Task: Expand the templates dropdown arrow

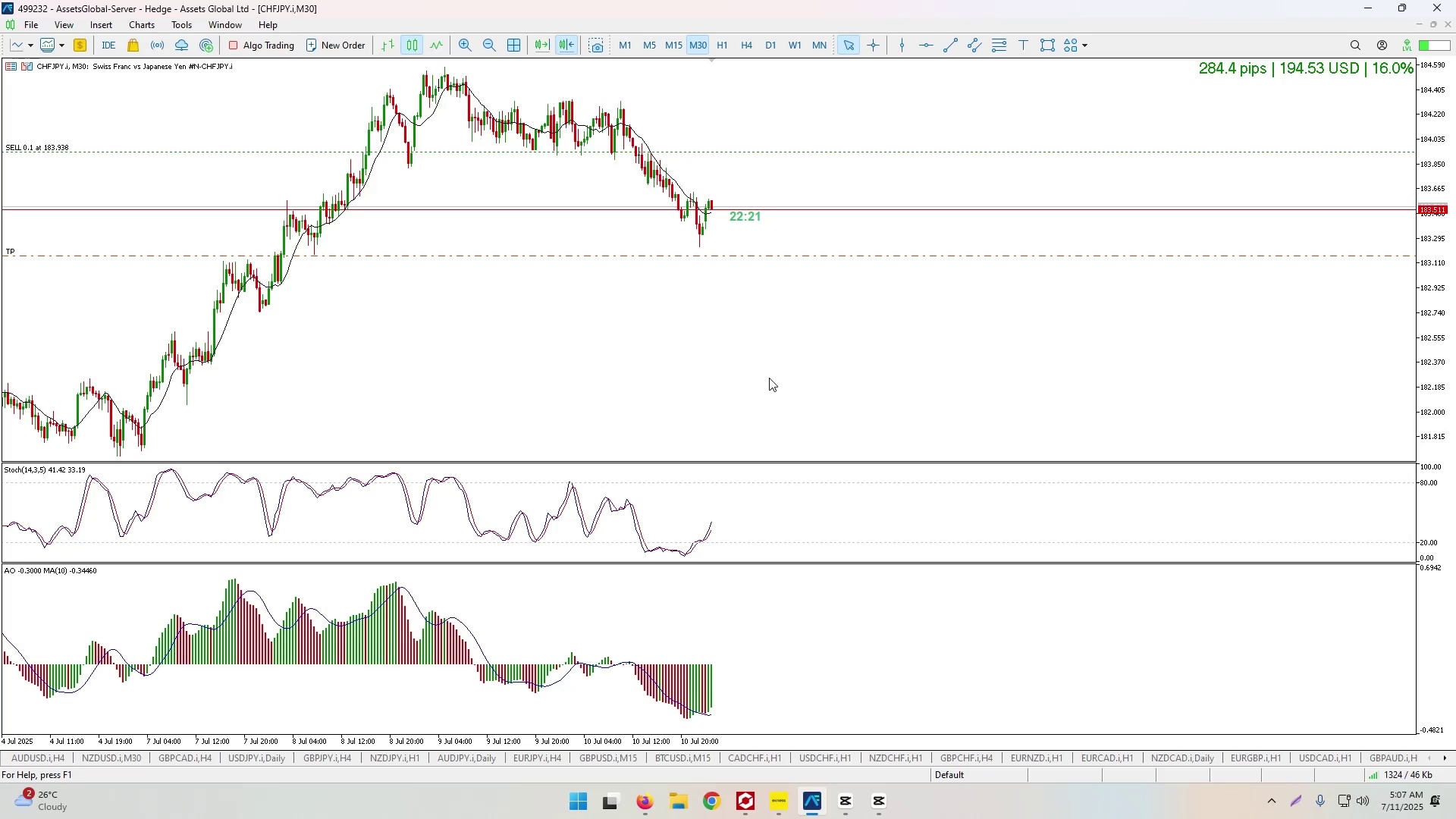Action: tap(62, 45)
